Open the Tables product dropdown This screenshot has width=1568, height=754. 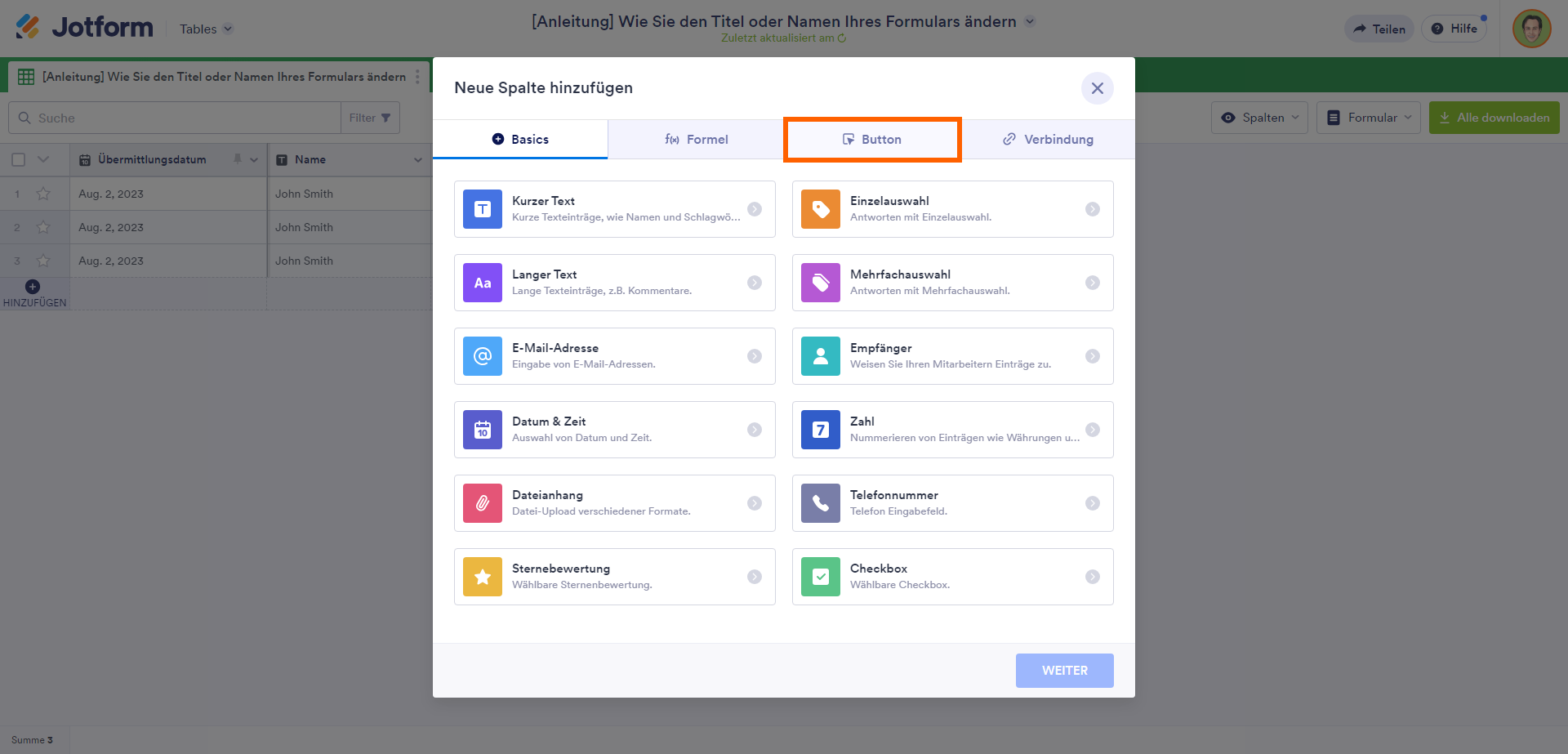pyautogui.click(x=206, y=29)
